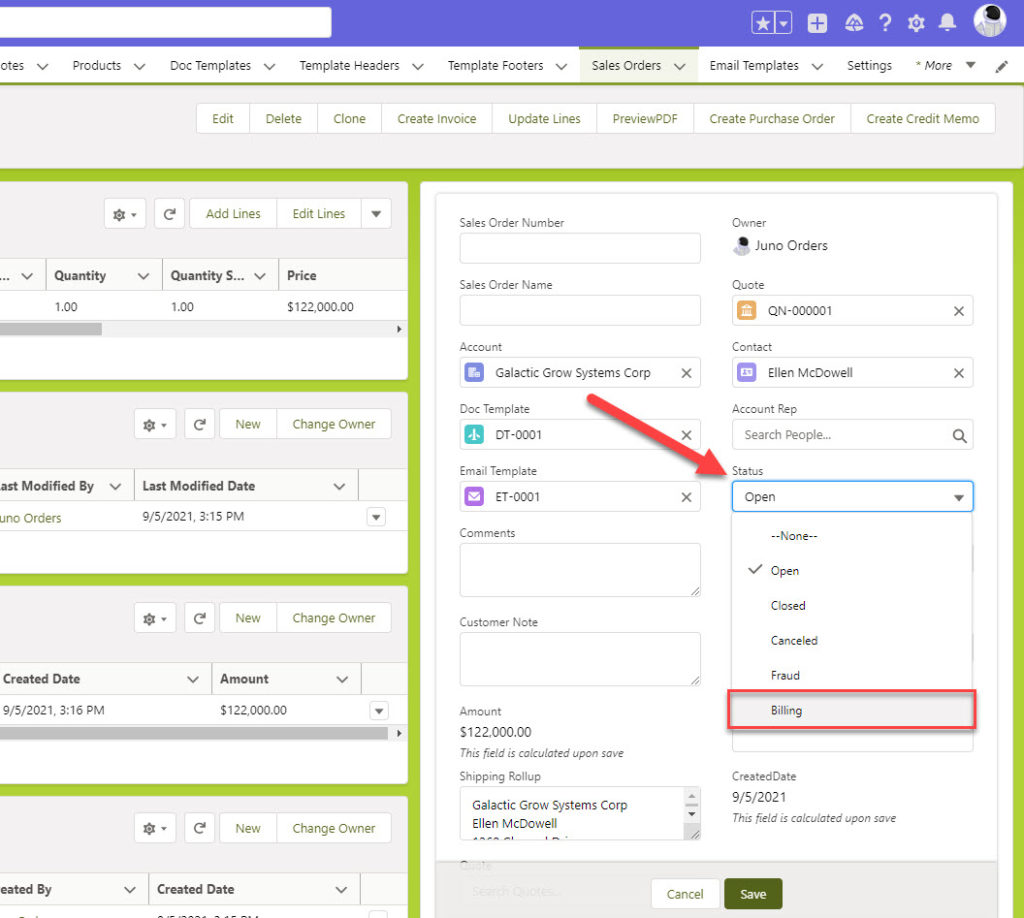Expand the Email Templates tab chevron
The width and height of the screenshot is (1024, 918).
pyautogui.click(x=817, y=66)
